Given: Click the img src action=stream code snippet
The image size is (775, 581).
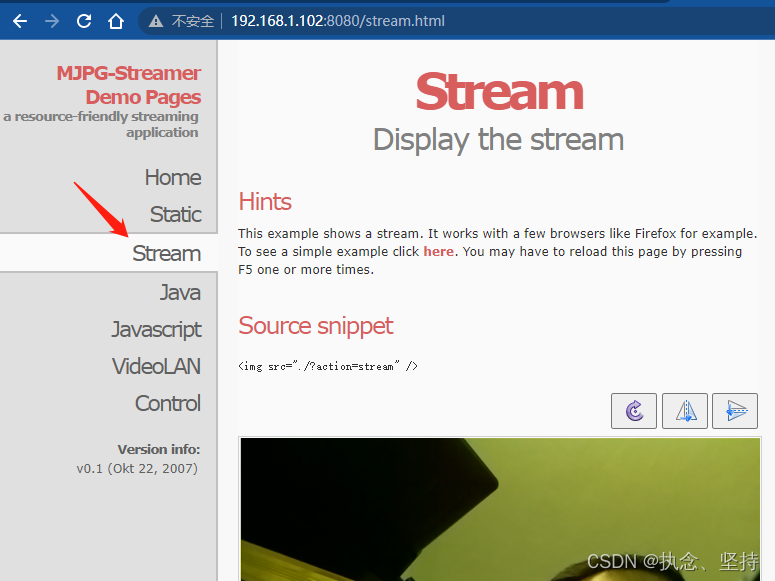Looking at the screenshot, I should coord(328,366).
